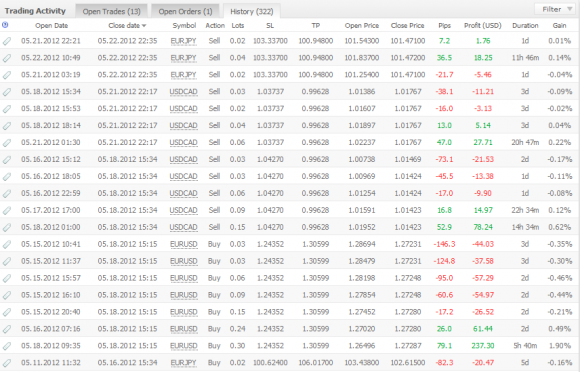Click the Trading Activity heading
580x372 pixels.
coord(35,11)
